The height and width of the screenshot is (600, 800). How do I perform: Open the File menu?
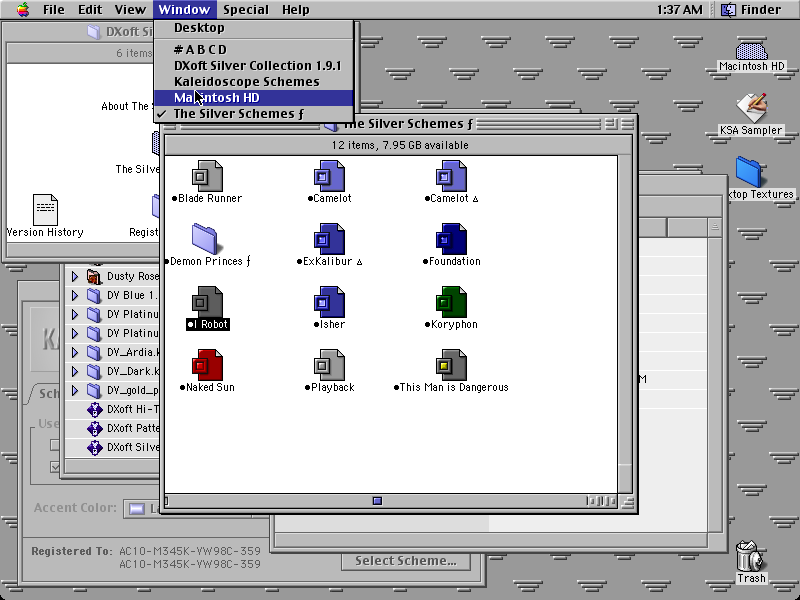[54, 10]
